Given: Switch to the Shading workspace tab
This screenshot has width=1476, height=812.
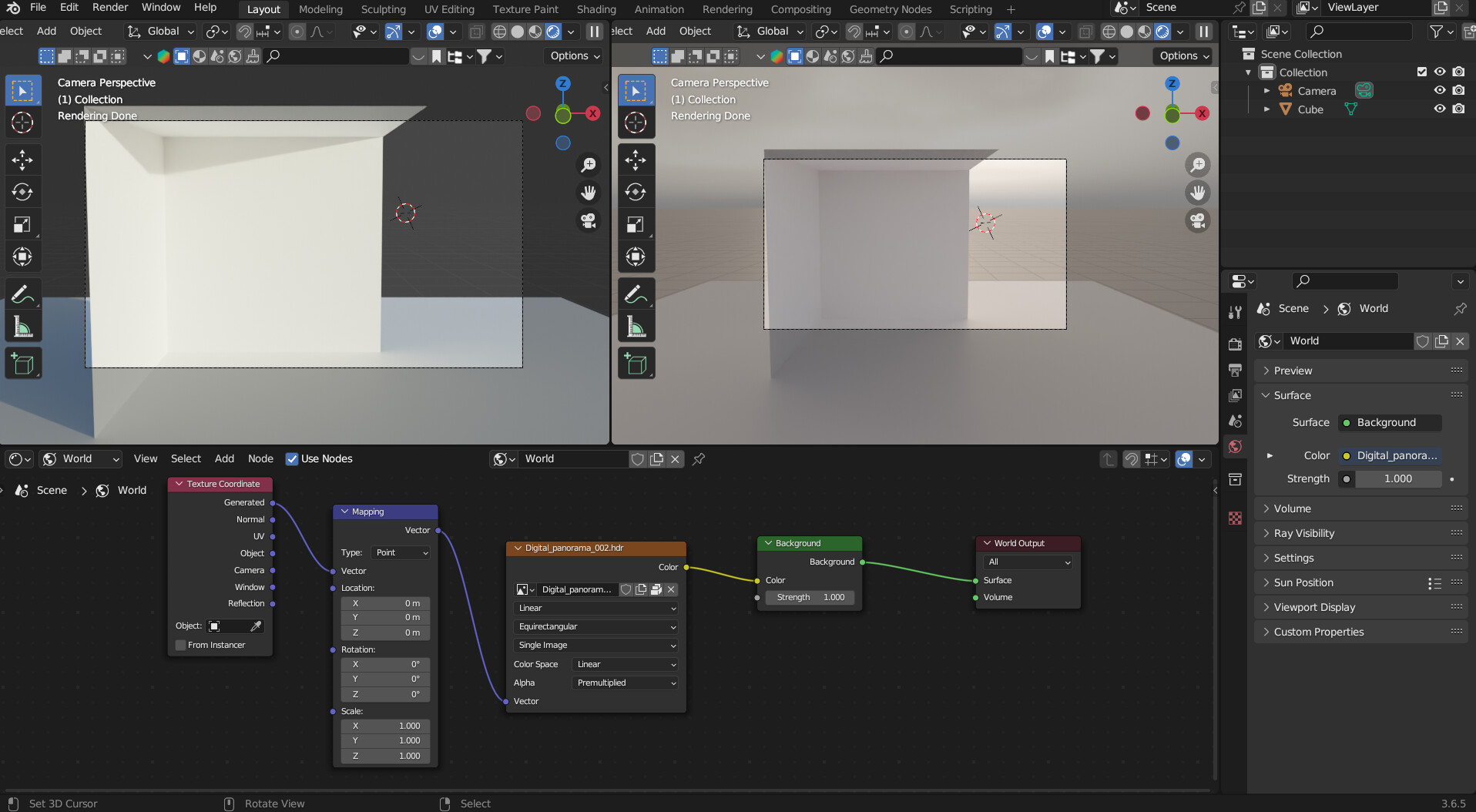Looking at the screenshot, I should (596, 9).
